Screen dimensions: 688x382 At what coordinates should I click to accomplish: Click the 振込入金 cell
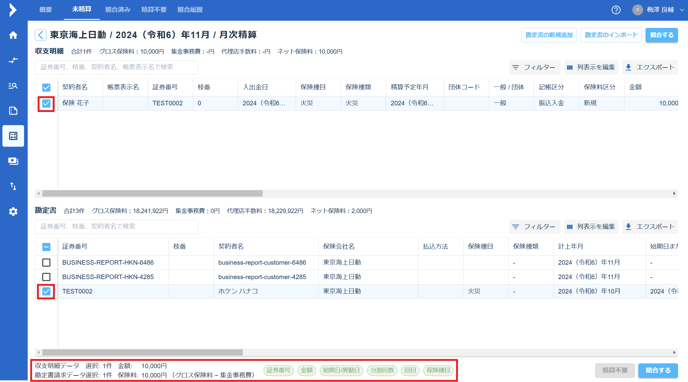(x=552, y=103)
